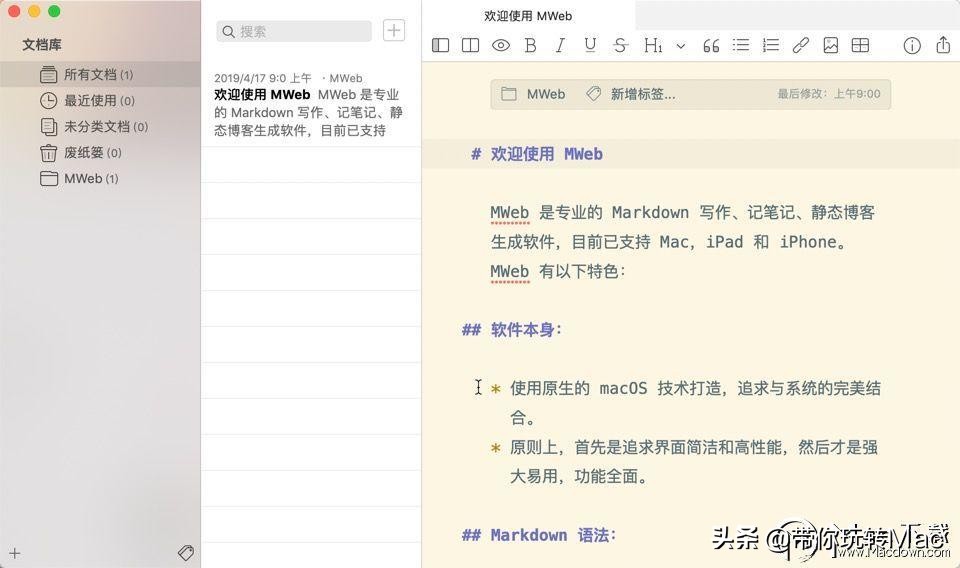Click the ## Markdown 语法 heading
960x568 pixels.
pyautogui.click(x=539, y=536)
